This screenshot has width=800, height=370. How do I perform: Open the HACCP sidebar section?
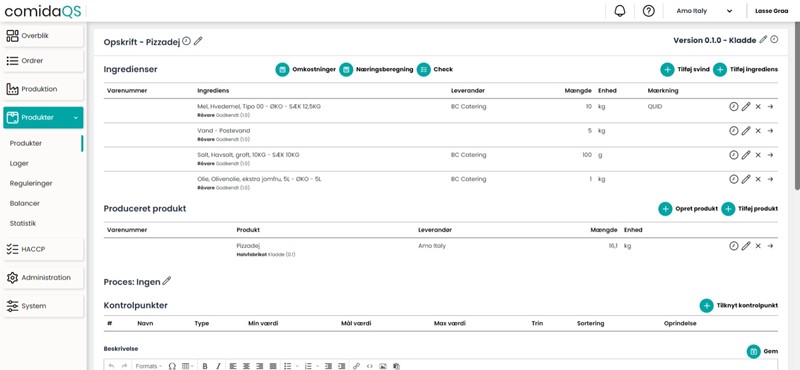[43, 249]
